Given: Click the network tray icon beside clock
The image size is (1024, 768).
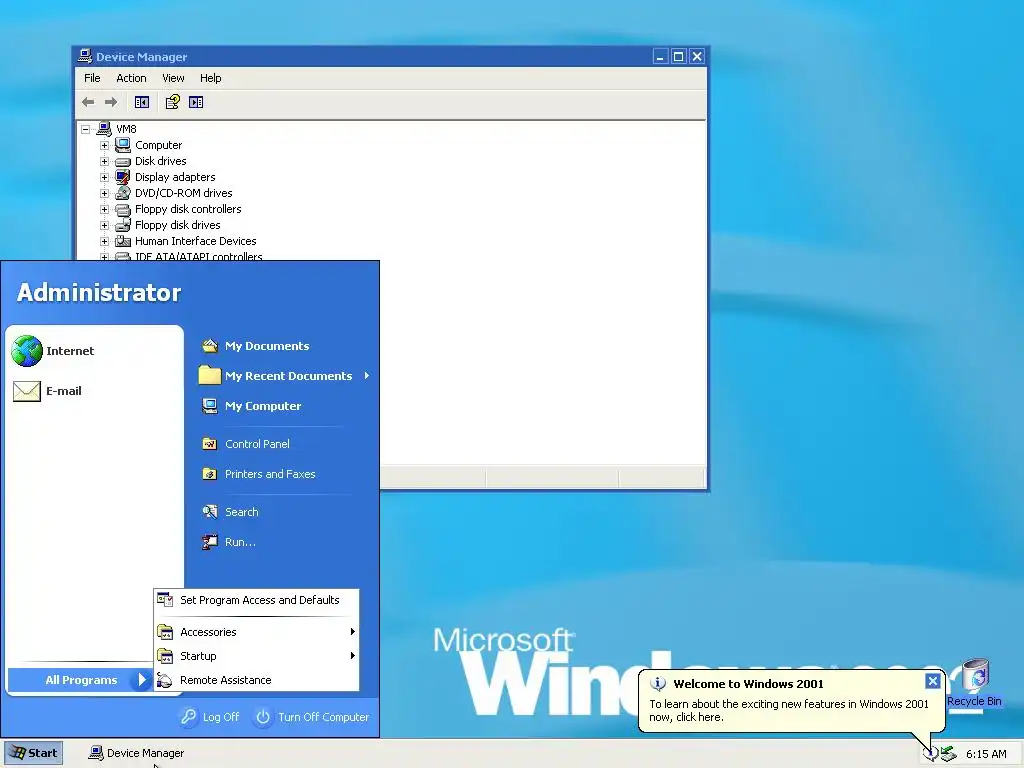Looking at the screenshot, I should pos(949,754).
